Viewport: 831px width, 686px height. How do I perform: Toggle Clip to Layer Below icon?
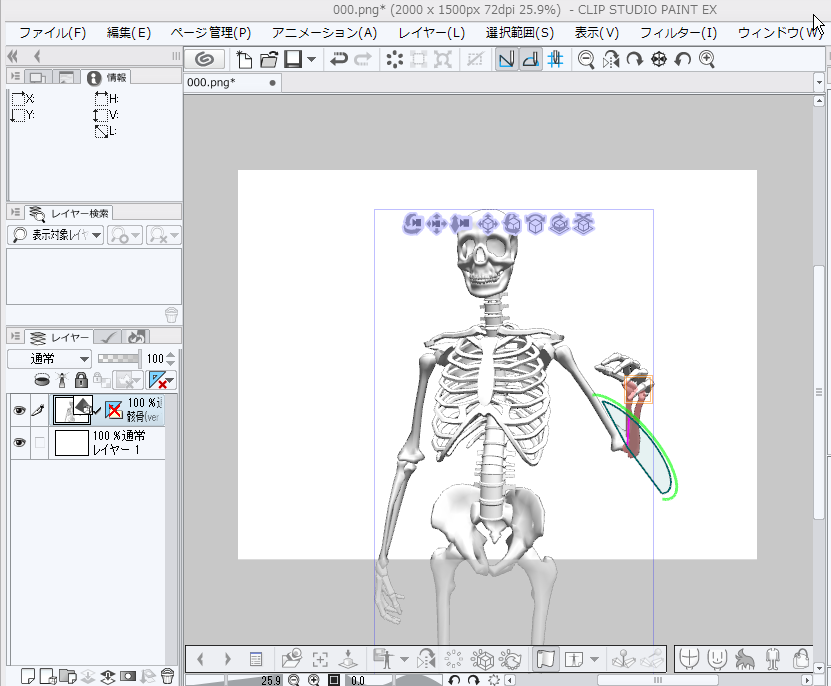[x=42, y=380]
